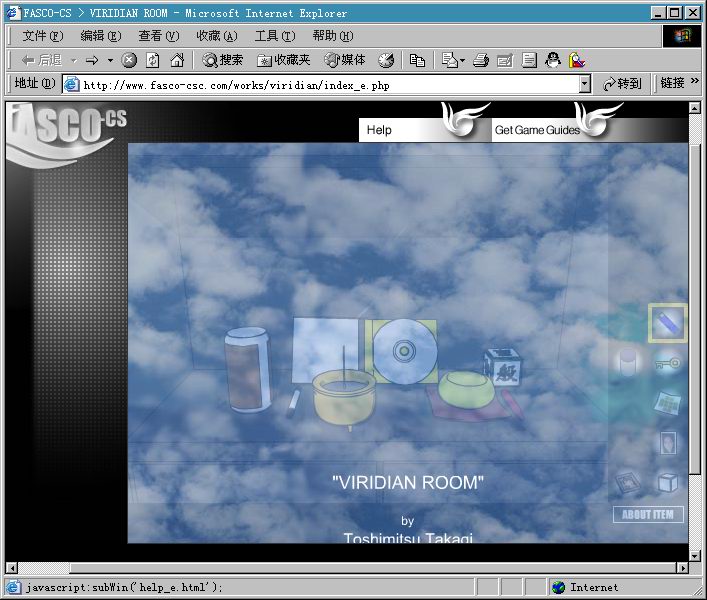Open the 文件(F) menu
Image resolution: width=707 pixels, height=600 pixels.
tap(43, 36)
